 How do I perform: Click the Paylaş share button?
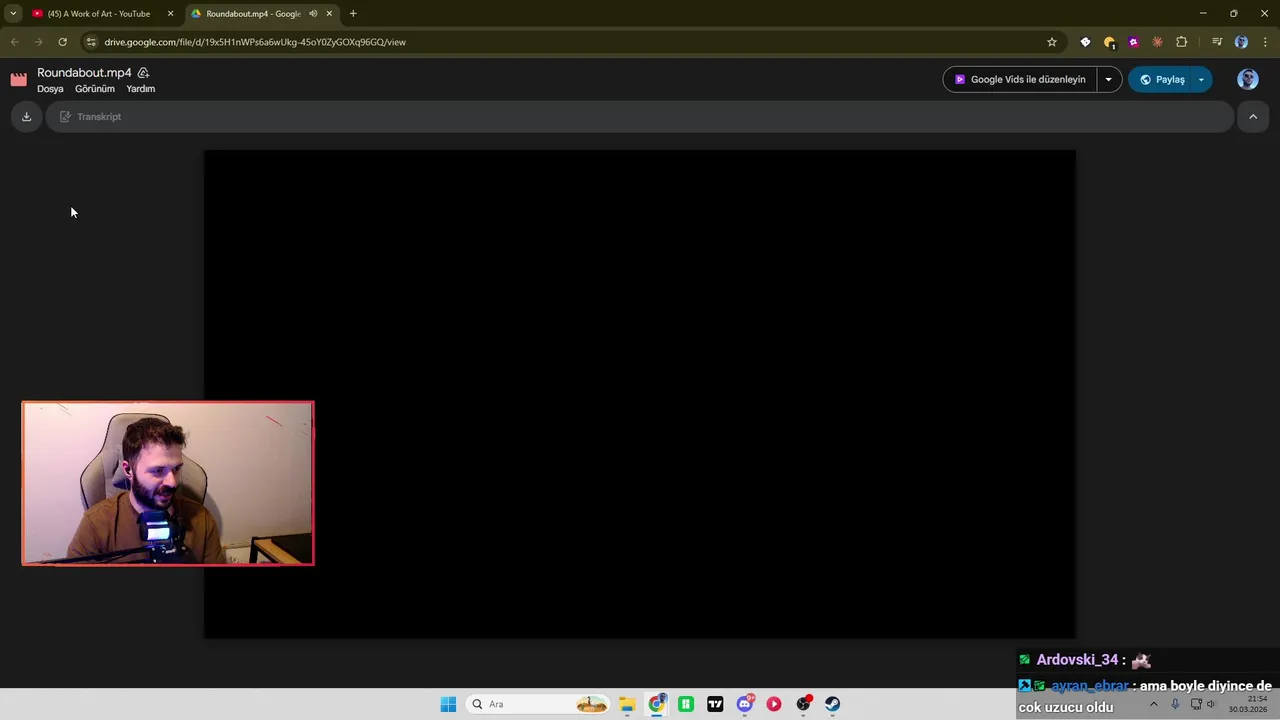click(1161, 79)
